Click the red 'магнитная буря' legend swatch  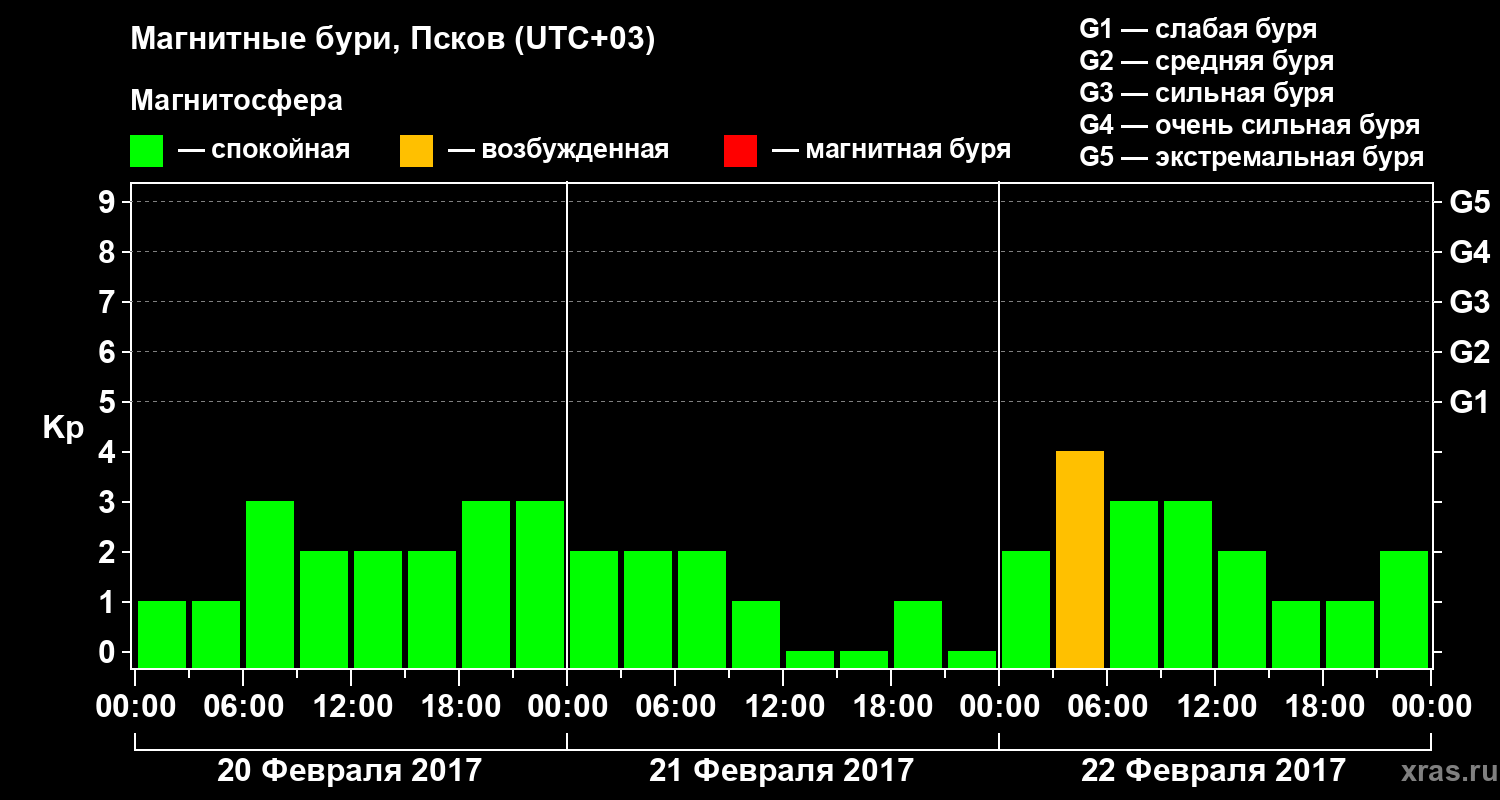[740, 151]
